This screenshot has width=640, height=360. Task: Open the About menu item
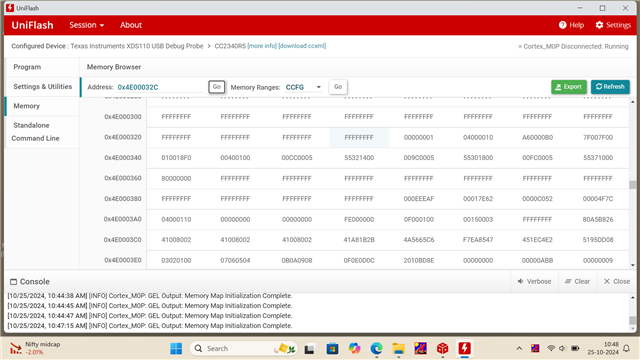[x=131, y=25]
